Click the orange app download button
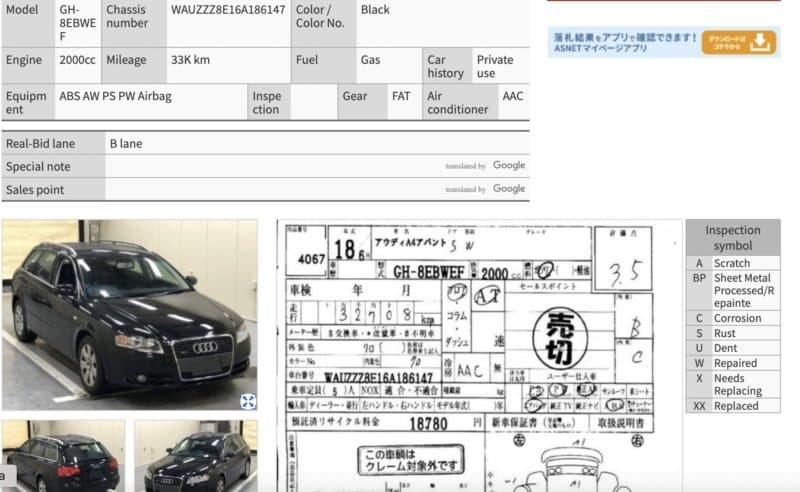Screen dimensions: 800x492 pyautogui.click(x=739, y=42)
